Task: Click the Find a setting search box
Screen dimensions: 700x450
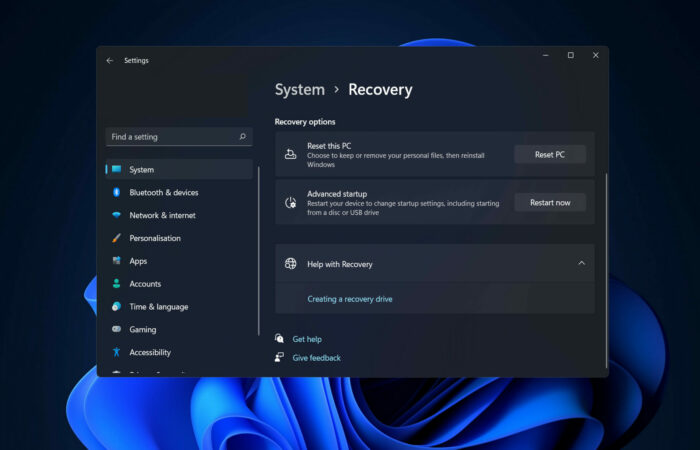Action: pos(179,137)
